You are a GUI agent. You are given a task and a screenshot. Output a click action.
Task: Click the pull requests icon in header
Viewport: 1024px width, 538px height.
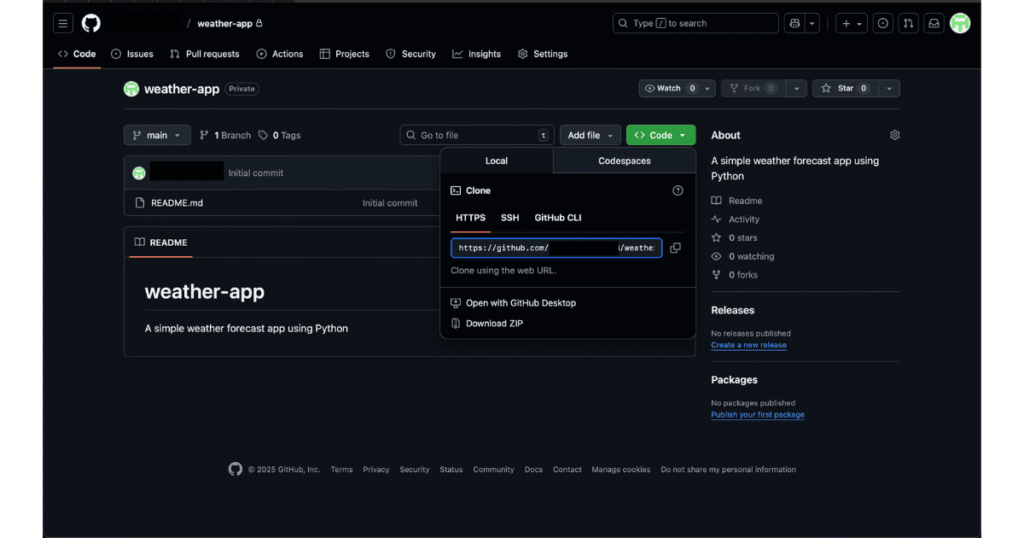(x=908, y=23)
